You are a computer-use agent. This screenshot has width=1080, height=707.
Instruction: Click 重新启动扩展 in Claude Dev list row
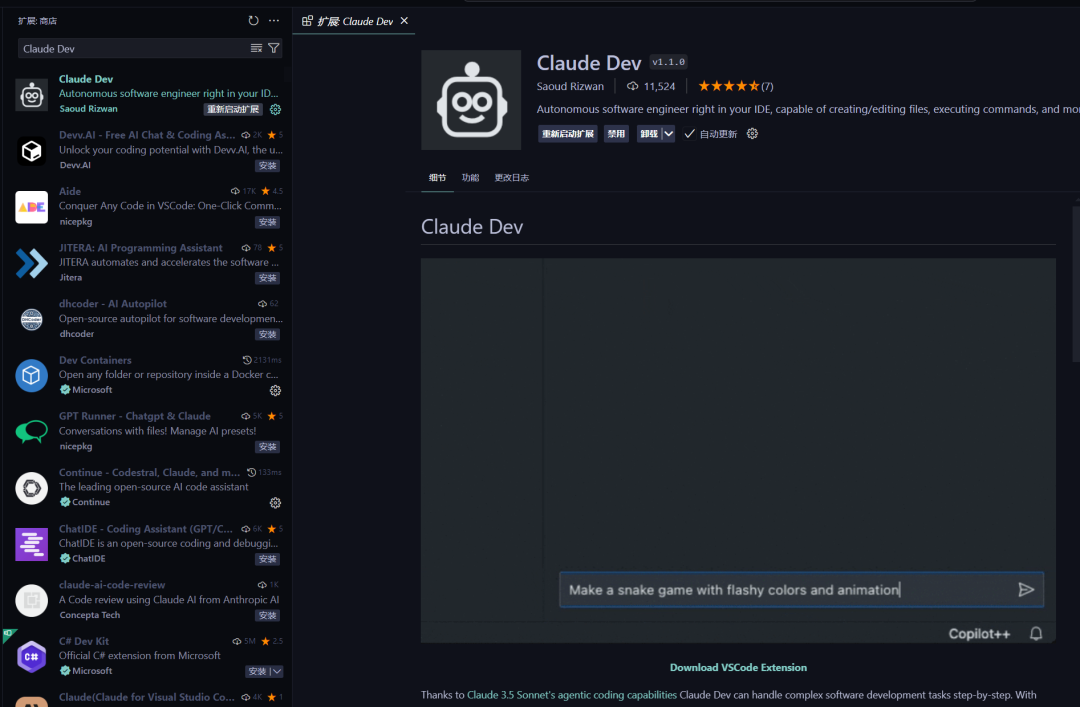point(233,110)
